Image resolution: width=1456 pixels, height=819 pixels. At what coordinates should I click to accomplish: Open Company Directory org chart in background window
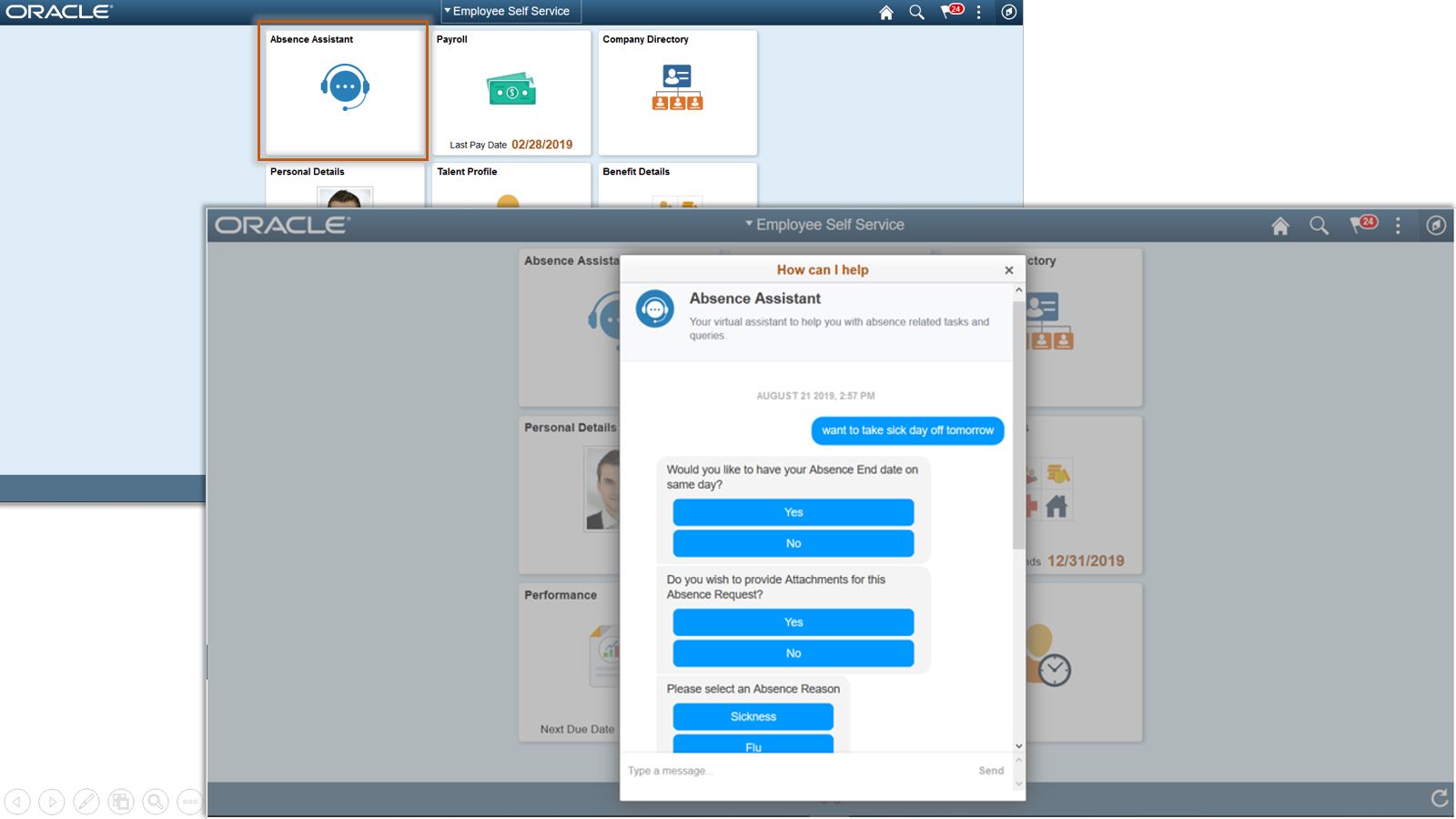(677, 87)
